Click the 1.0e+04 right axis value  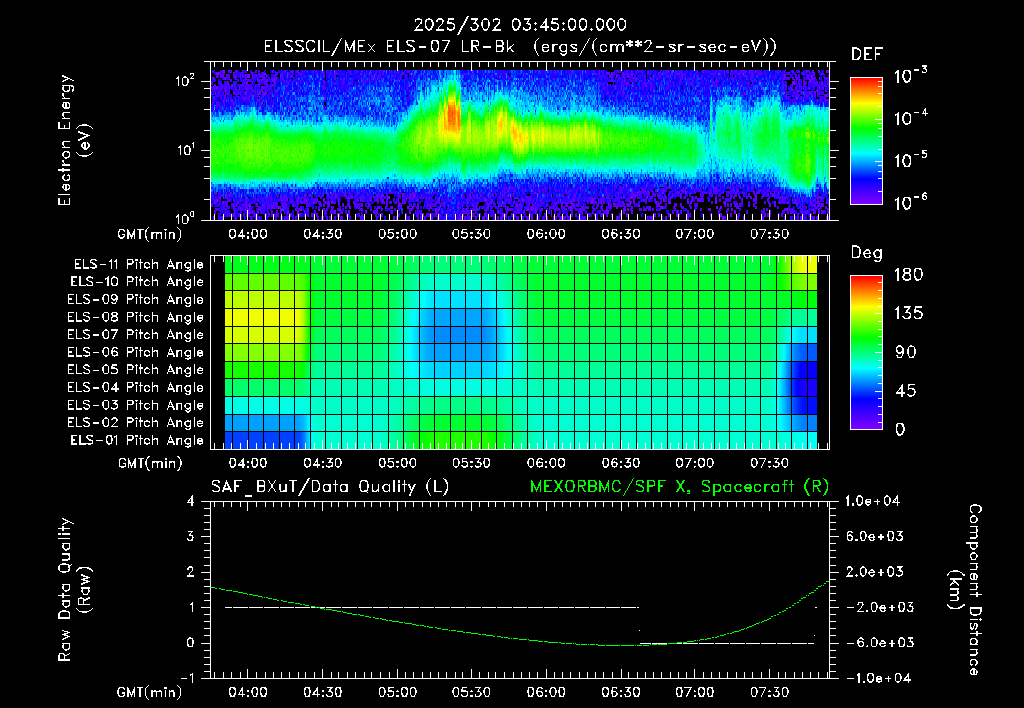[x=872, y=501]
